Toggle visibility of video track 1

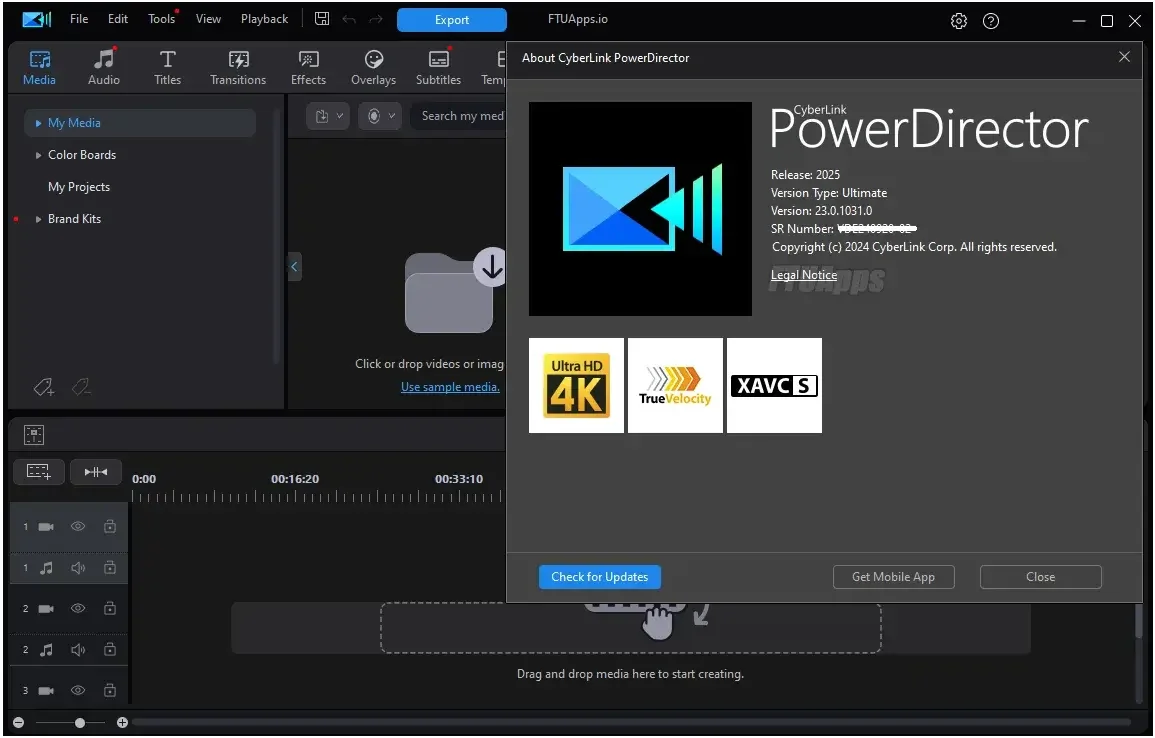(78, 527)
